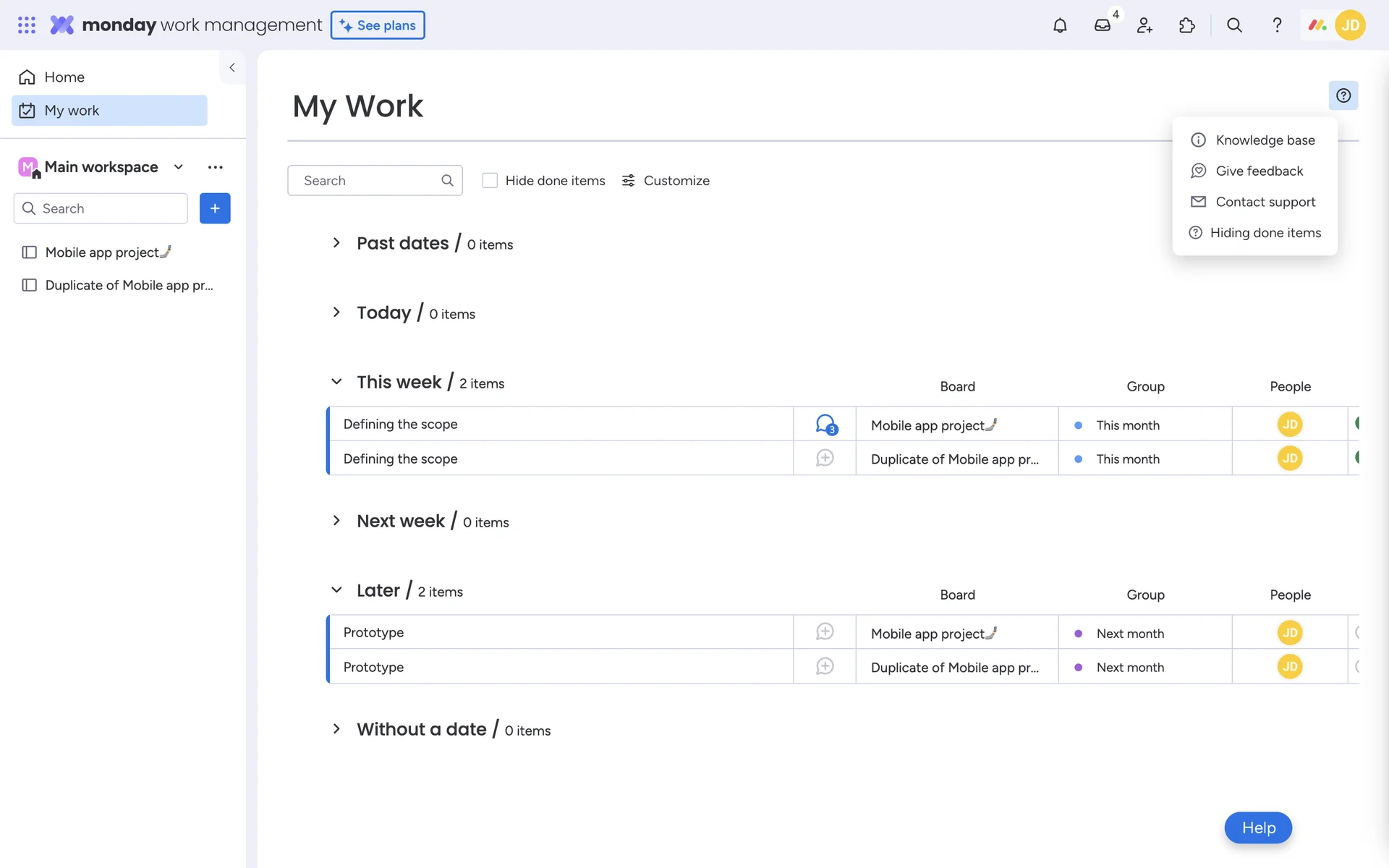Expand the Past dates section
This screenshot has width=1389, height=868.
[x=336, y=243]
